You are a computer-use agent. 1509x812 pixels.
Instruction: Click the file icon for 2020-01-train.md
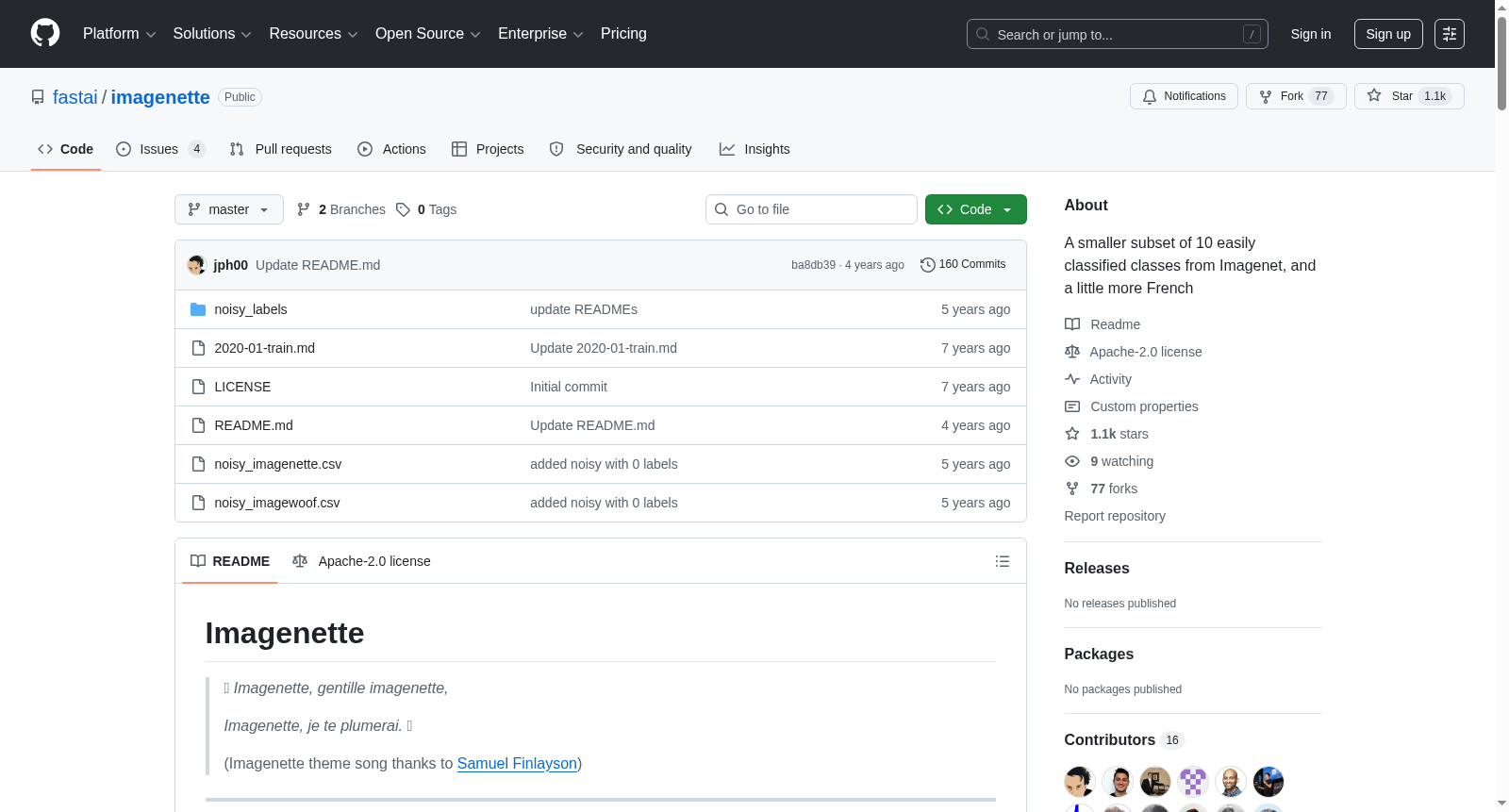click(x=198, y=348)
